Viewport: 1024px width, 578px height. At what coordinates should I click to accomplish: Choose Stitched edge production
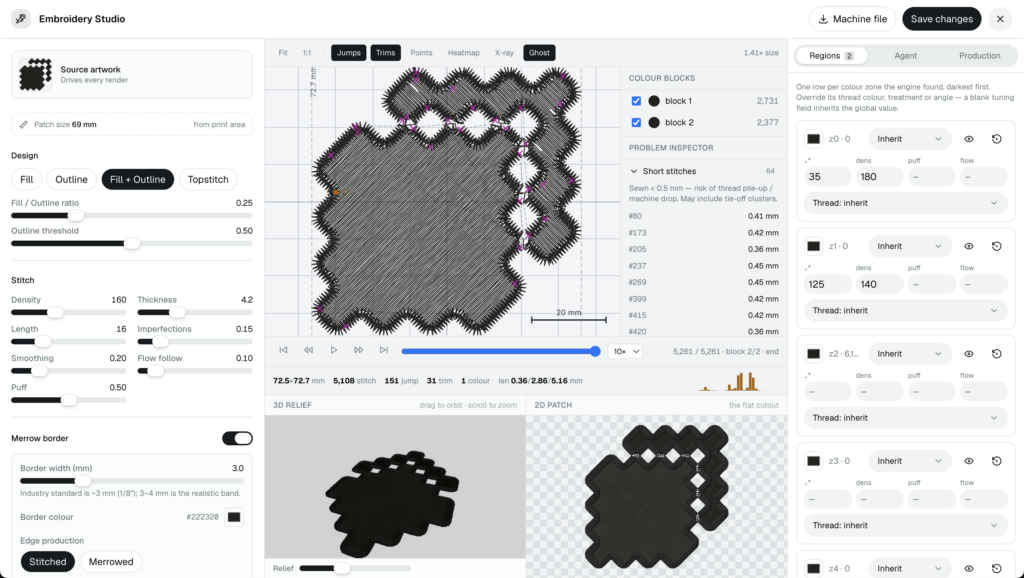click(x=48, y=562)
